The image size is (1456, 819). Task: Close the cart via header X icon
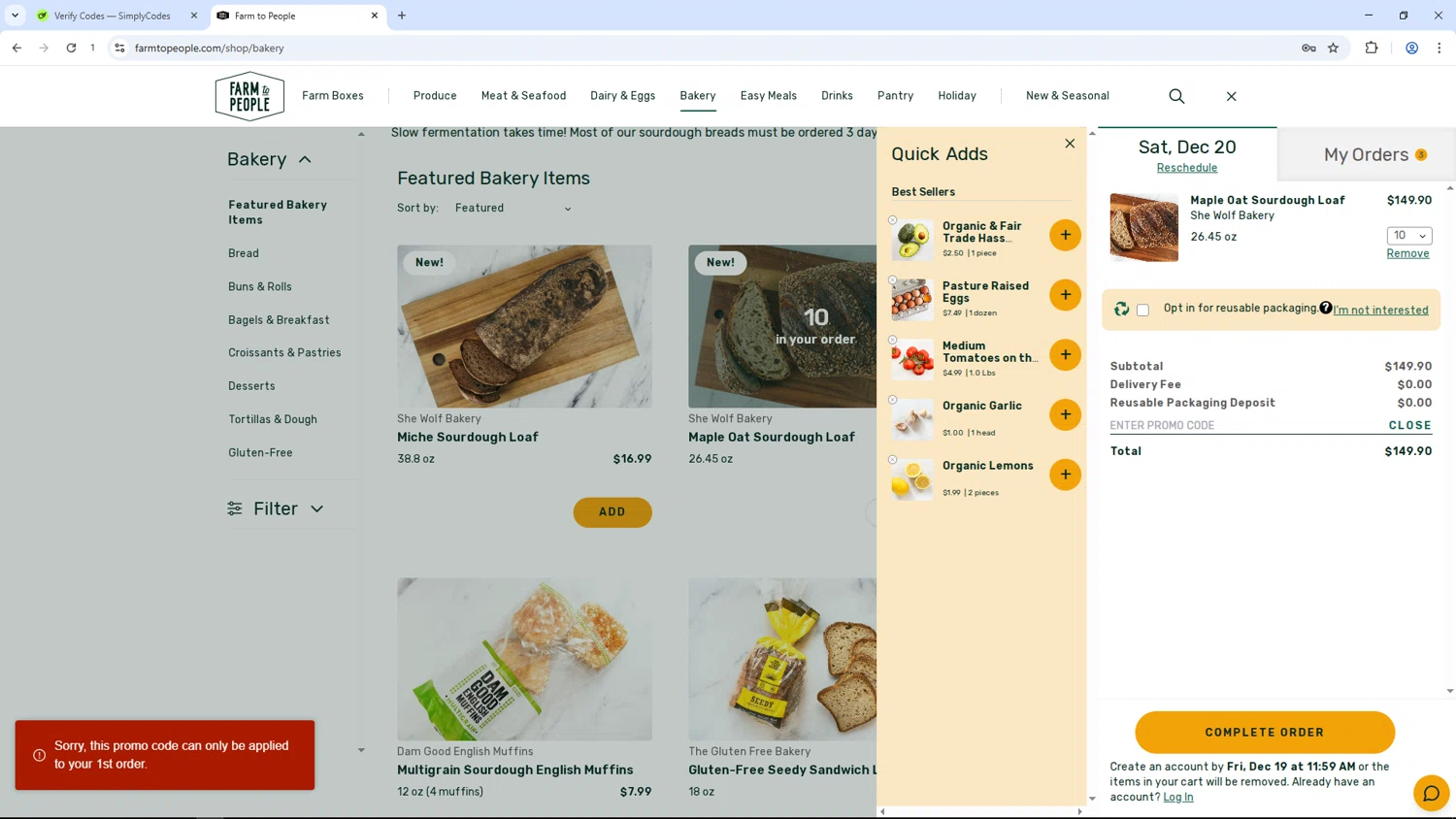(1231, 96)
